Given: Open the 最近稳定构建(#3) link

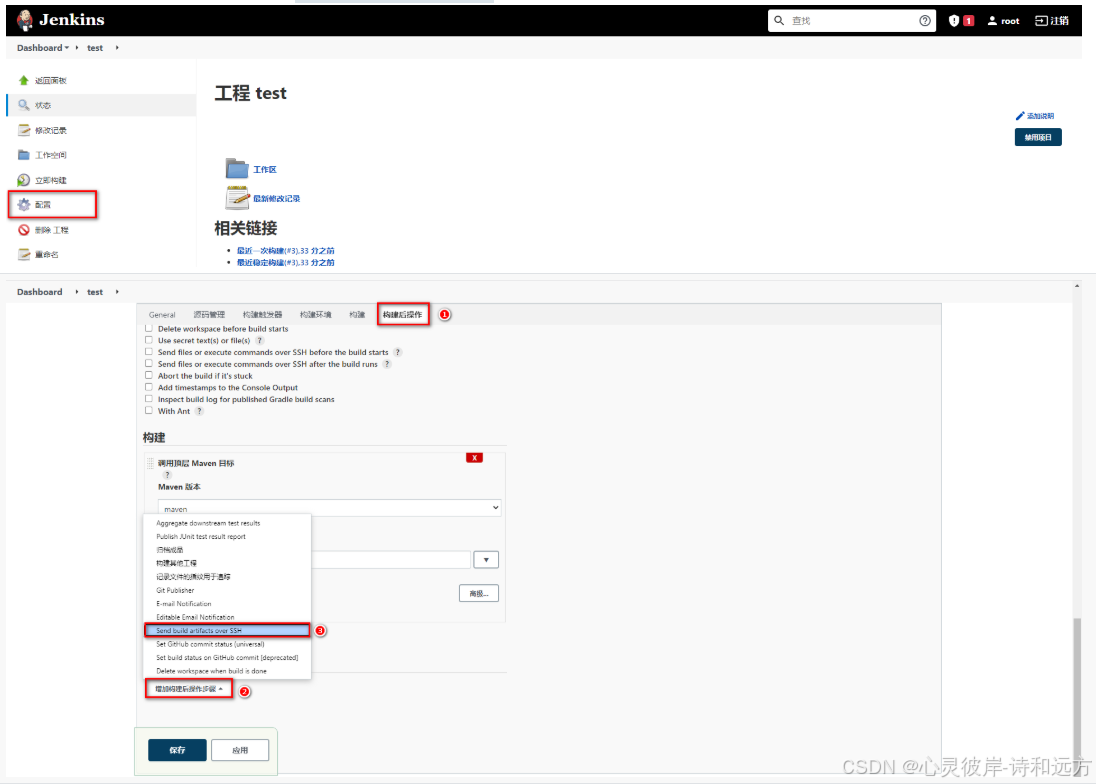Looking at the screenshot, I should pyautogui.click(x=285, y=263).
